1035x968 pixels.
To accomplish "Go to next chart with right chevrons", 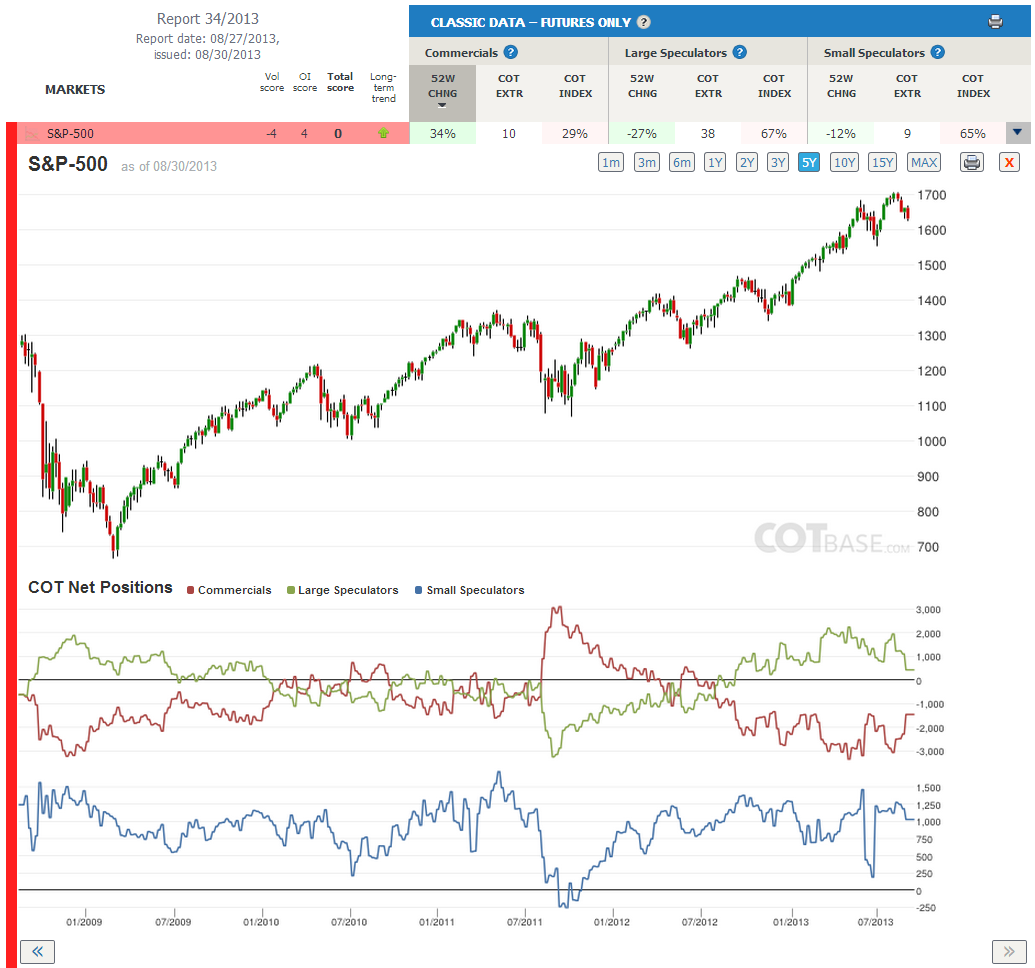I will [x=1009, y=951].
